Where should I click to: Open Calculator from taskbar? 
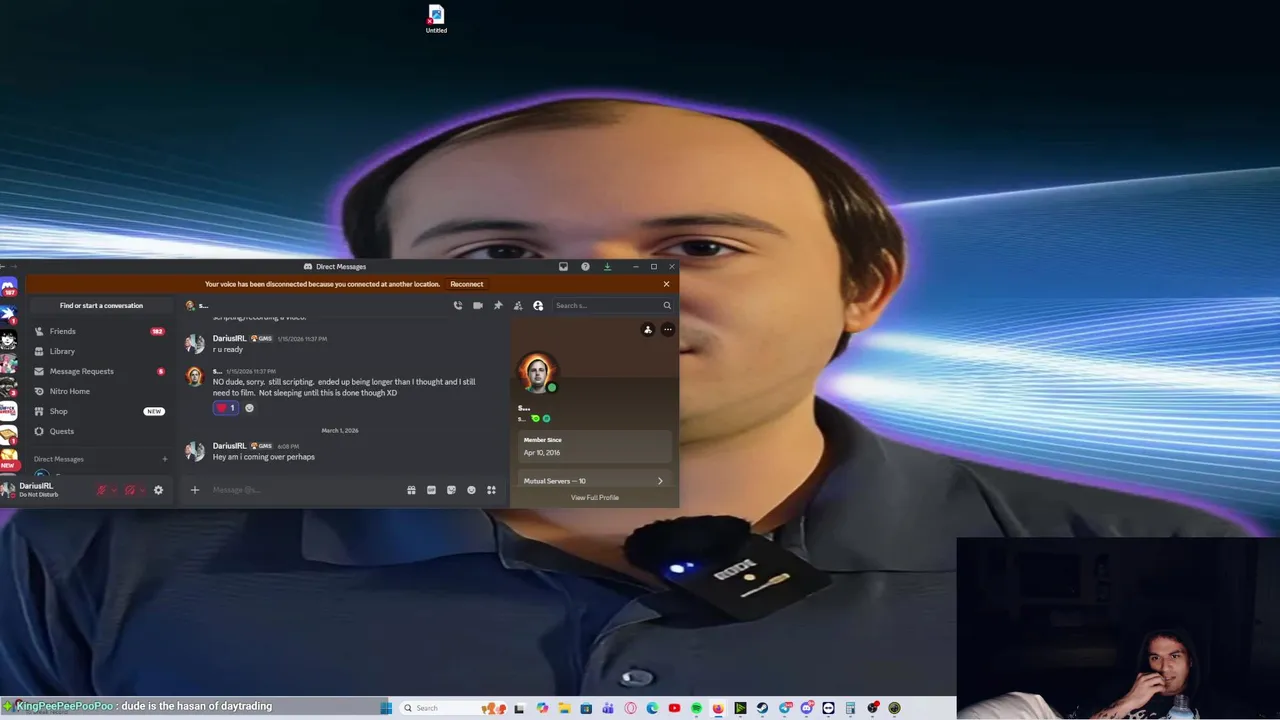click(850, 708)
